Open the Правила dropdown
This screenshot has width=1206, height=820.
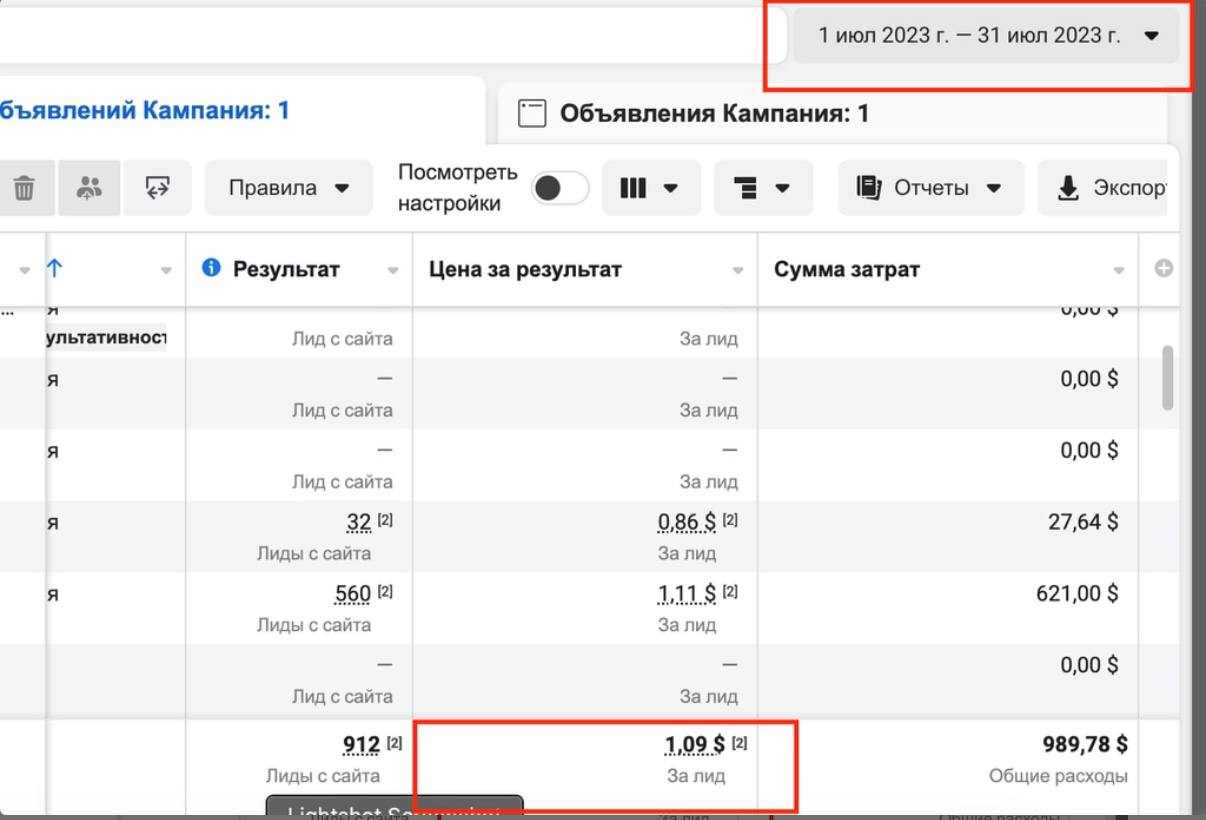click(x=287, y=187)
